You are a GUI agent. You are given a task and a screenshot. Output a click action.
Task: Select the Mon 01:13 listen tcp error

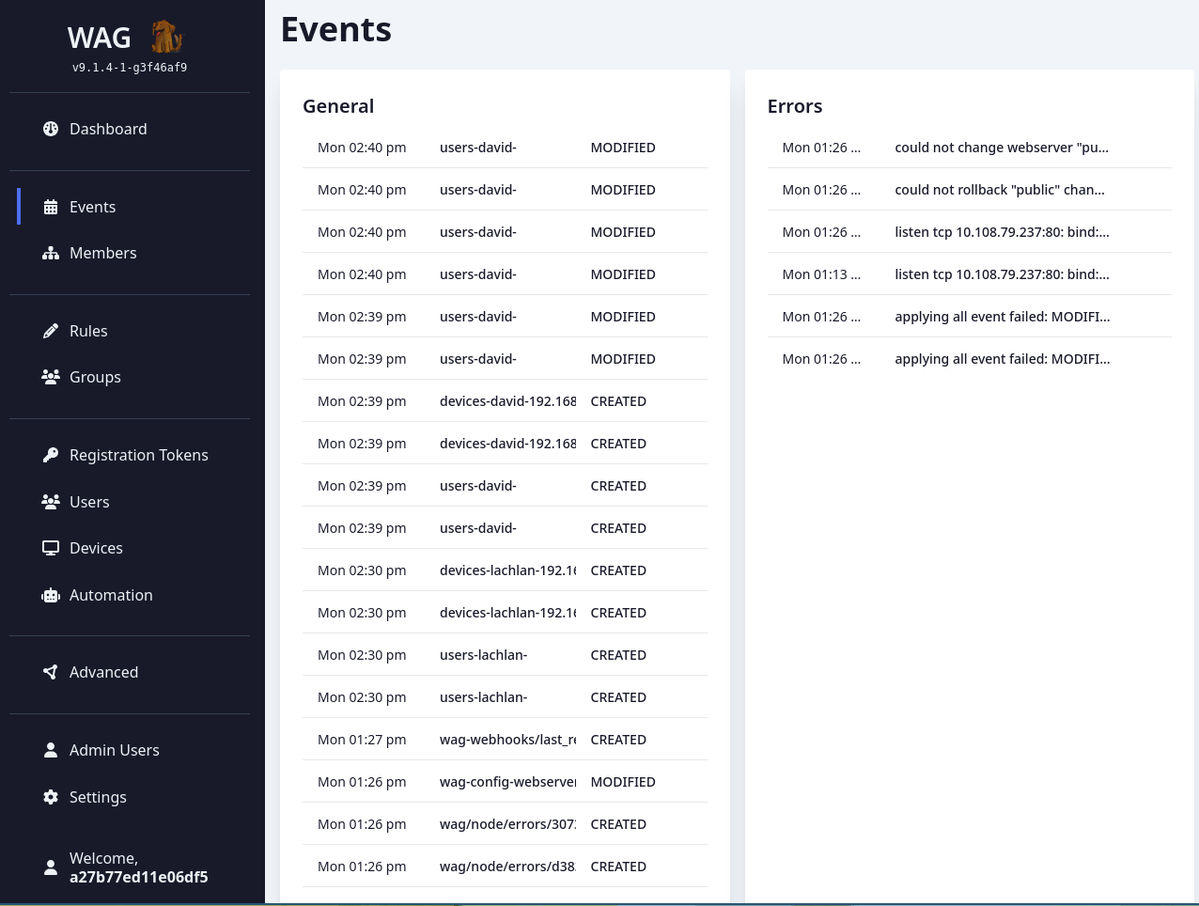pyautogui.click(x=1000, y=274)
